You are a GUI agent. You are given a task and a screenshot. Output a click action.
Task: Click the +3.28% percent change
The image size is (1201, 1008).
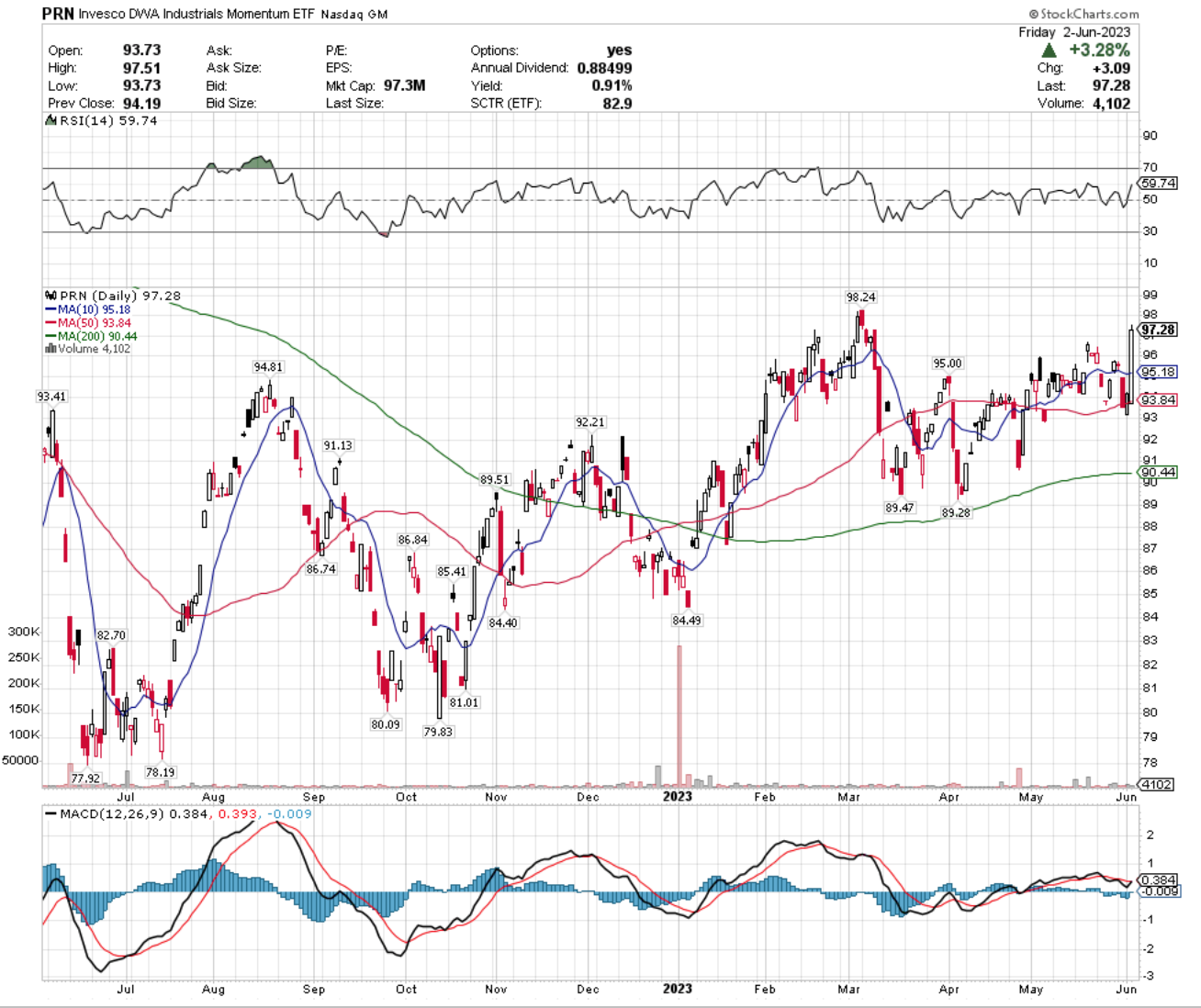pyautogui.click(x=1100, y=50)
